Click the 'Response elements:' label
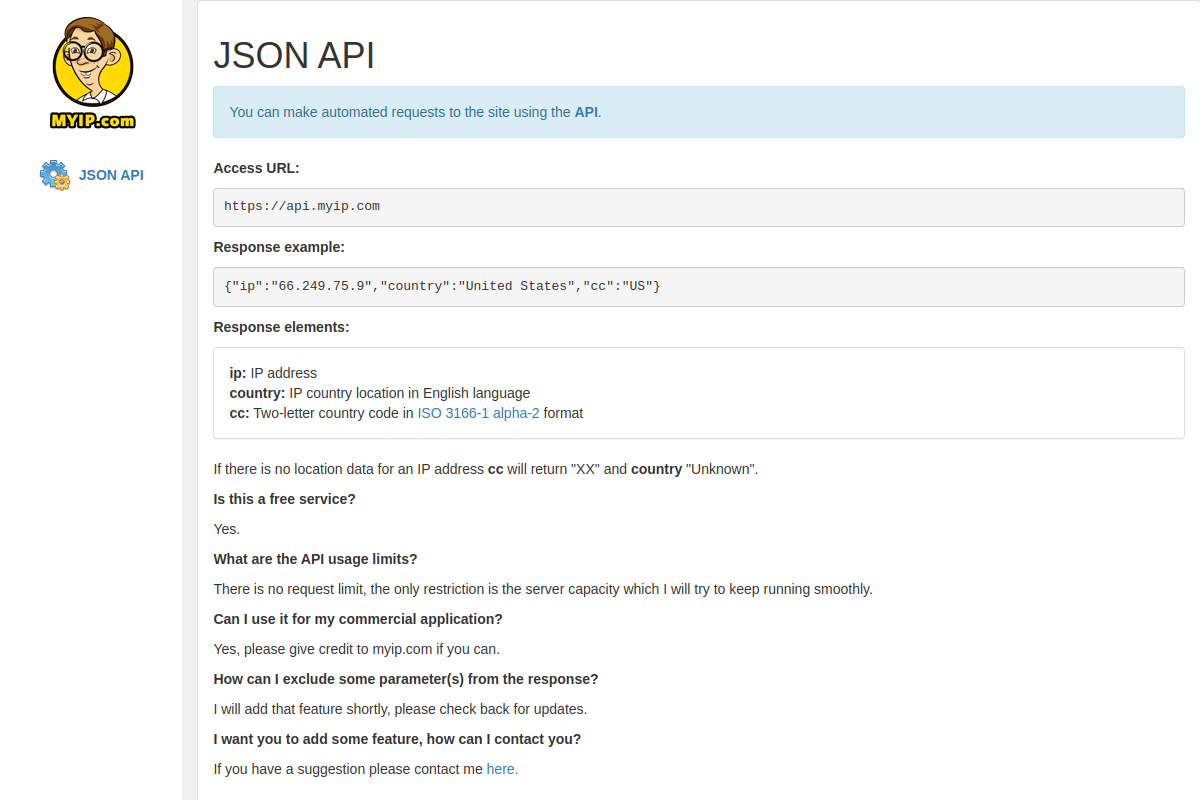The width and height of the screenshot is (1200, 800). 282,327
